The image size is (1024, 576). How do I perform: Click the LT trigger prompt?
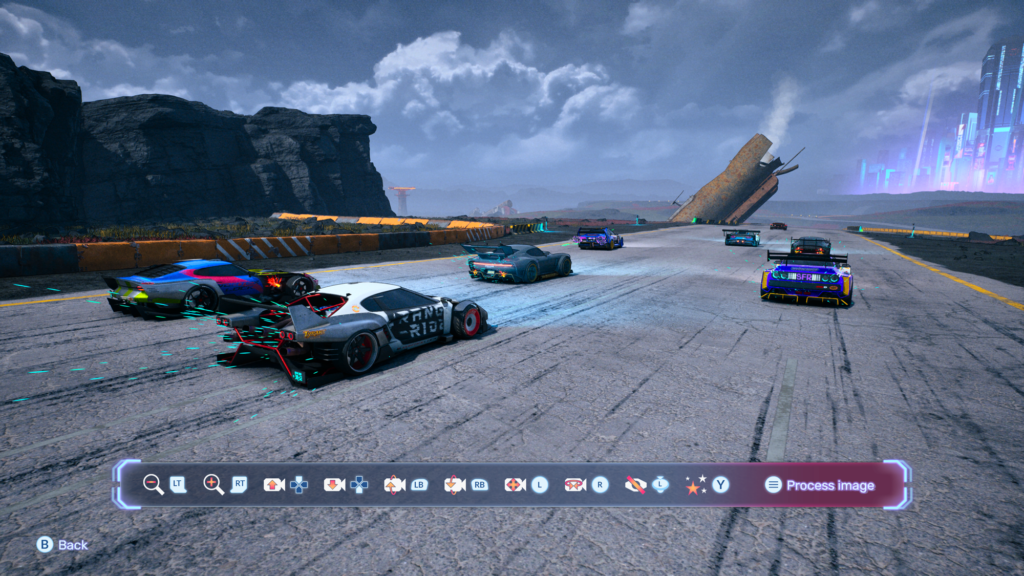coord(178,485)
